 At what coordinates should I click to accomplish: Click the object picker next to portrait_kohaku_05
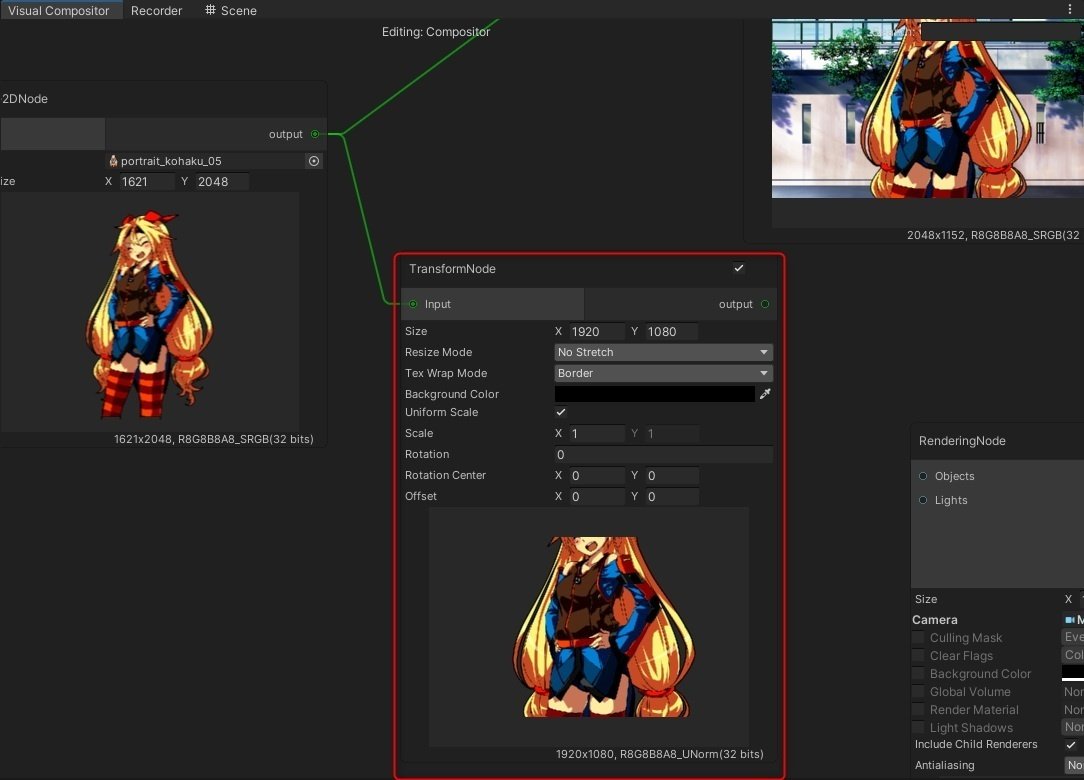[x=314, y=161]
